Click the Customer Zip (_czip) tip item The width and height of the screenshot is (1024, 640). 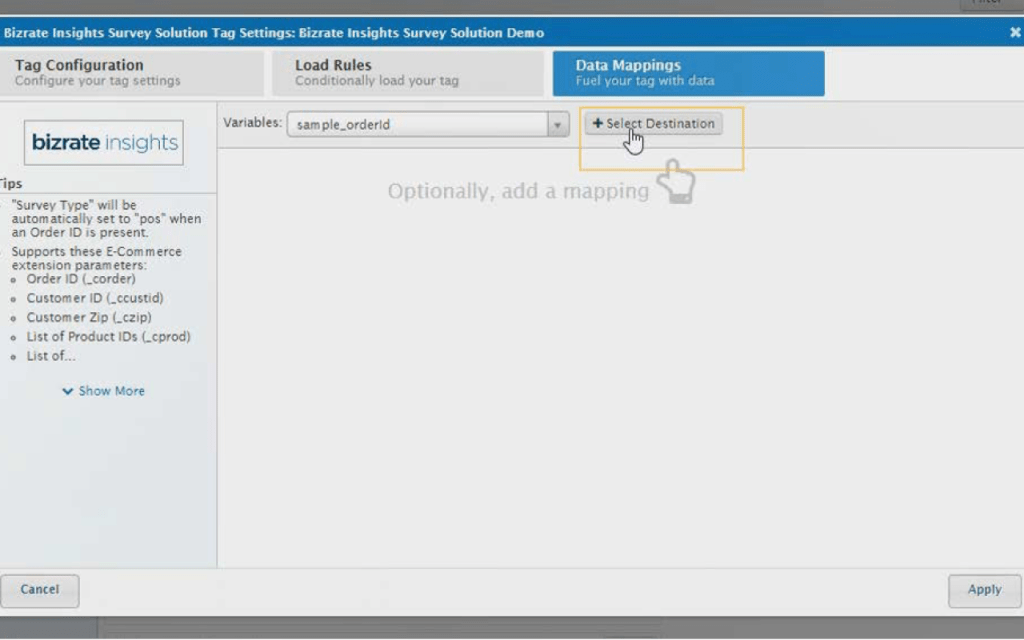point(89,317)
